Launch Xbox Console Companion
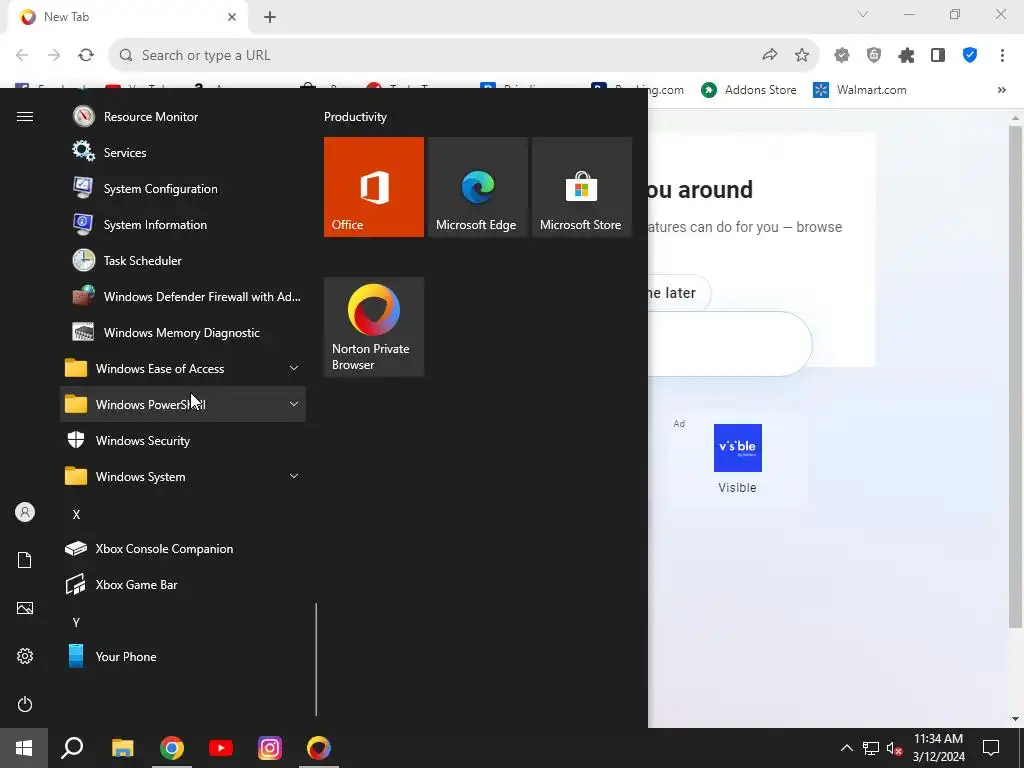 [183, 549]
